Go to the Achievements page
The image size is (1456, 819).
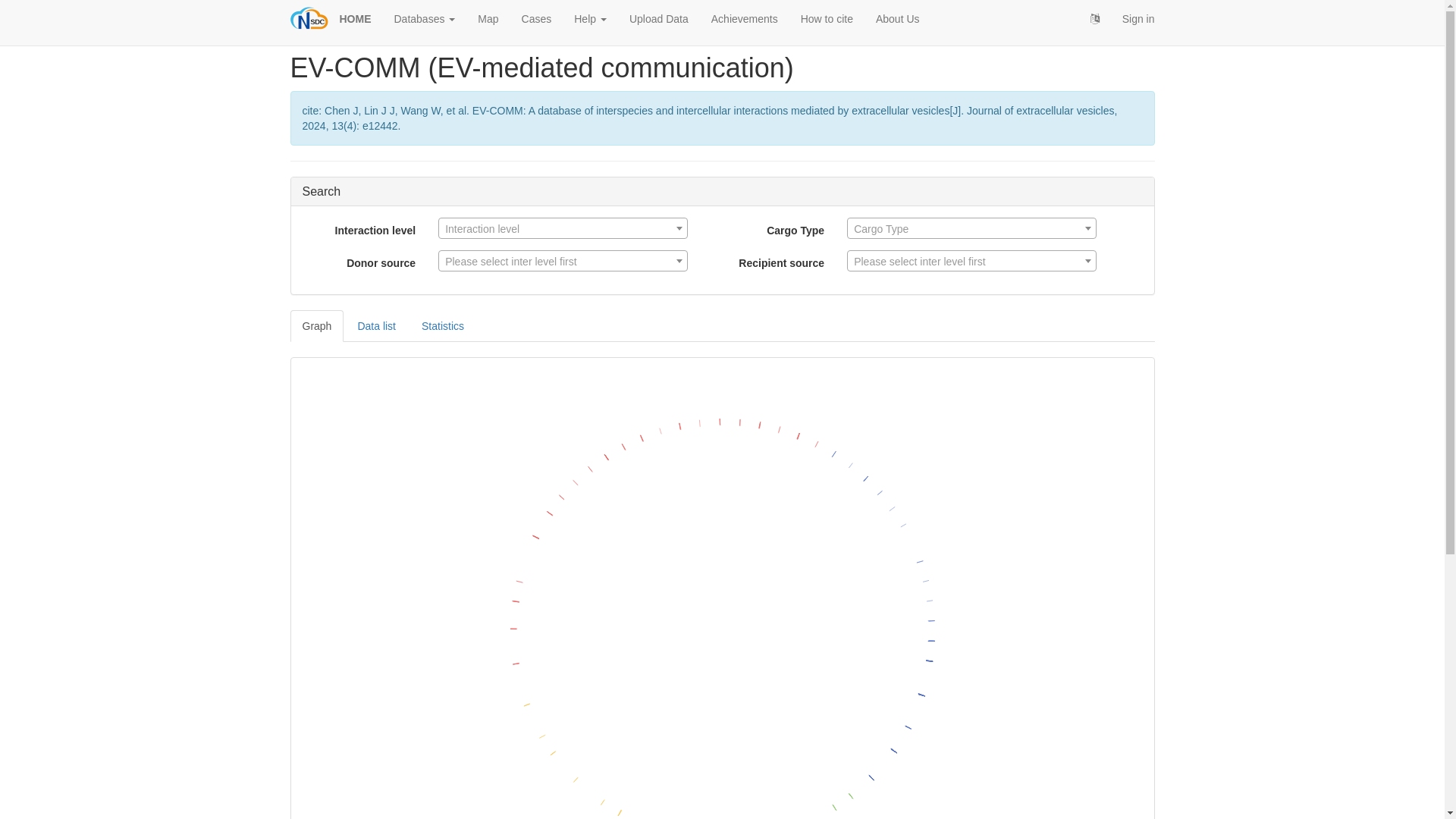(x=745, y=19)
